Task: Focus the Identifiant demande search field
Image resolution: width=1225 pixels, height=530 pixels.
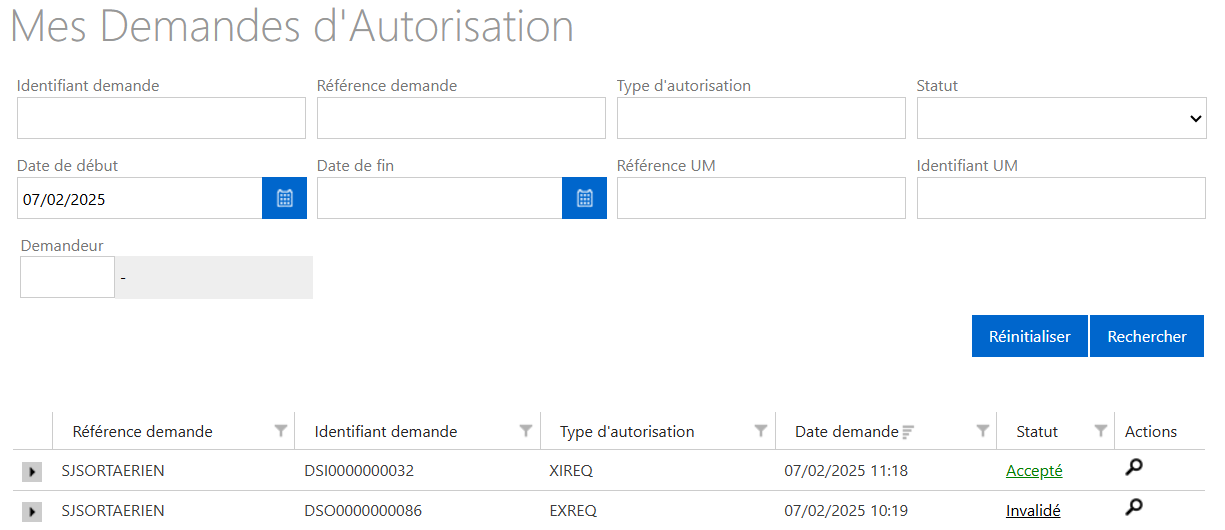Action: (161, 118)
